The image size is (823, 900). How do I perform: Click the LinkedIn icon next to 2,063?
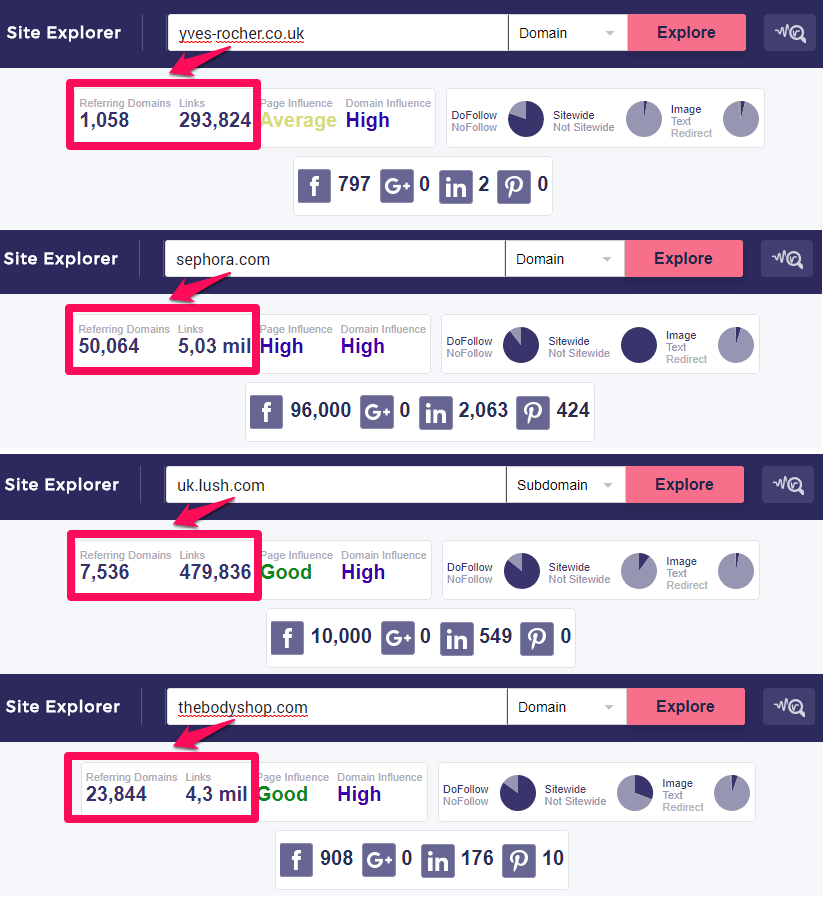click(436, 412)
